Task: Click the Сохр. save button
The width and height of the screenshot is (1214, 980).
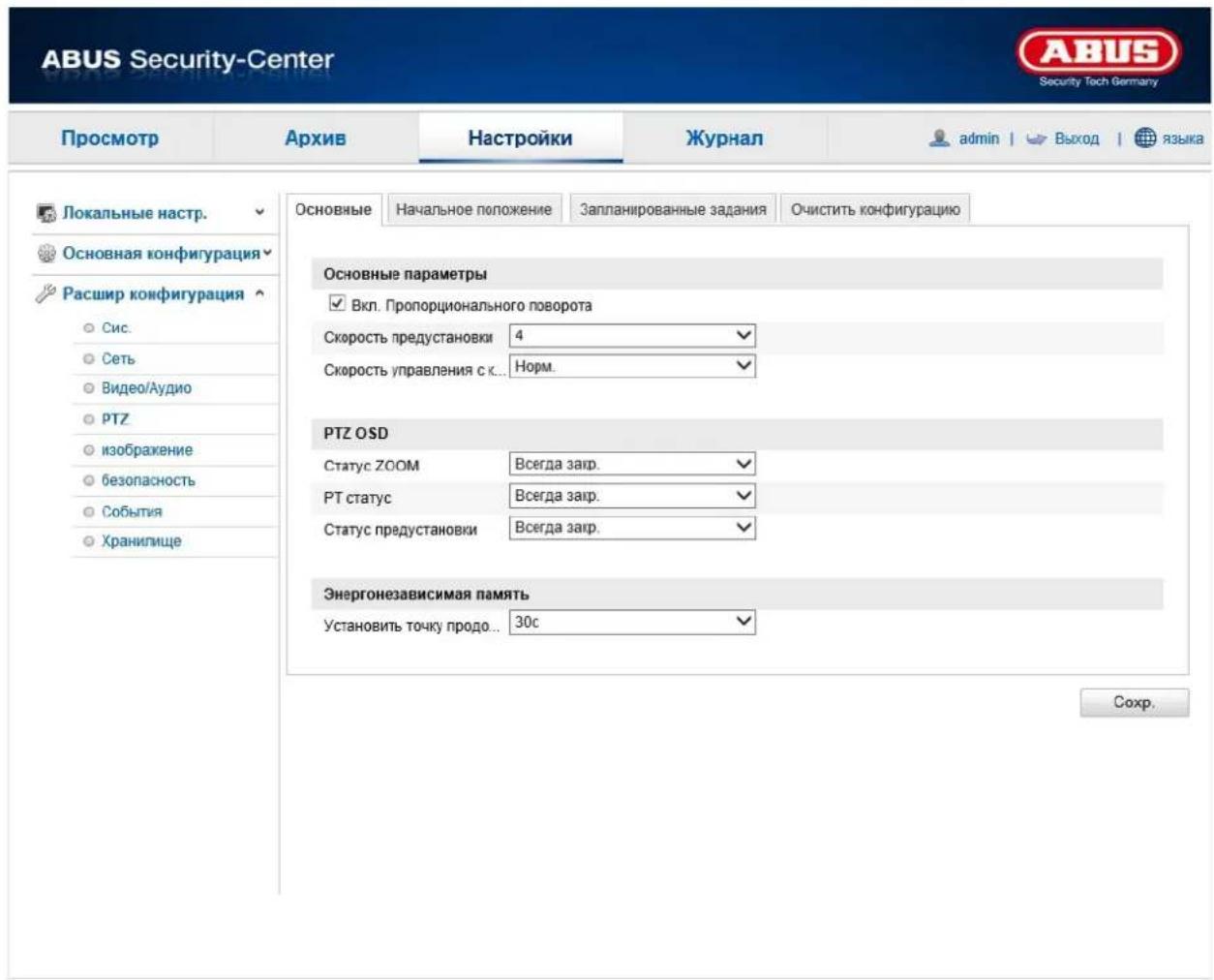Action: pos(1134,702)
